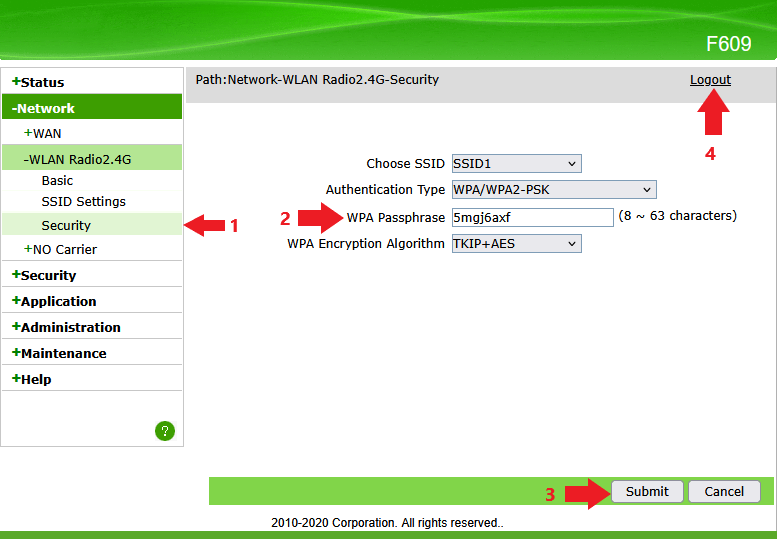The width and height of the screenshot is (779, 541).
Task: Expand the top-level Security section
Action: [x=44, y=275]
